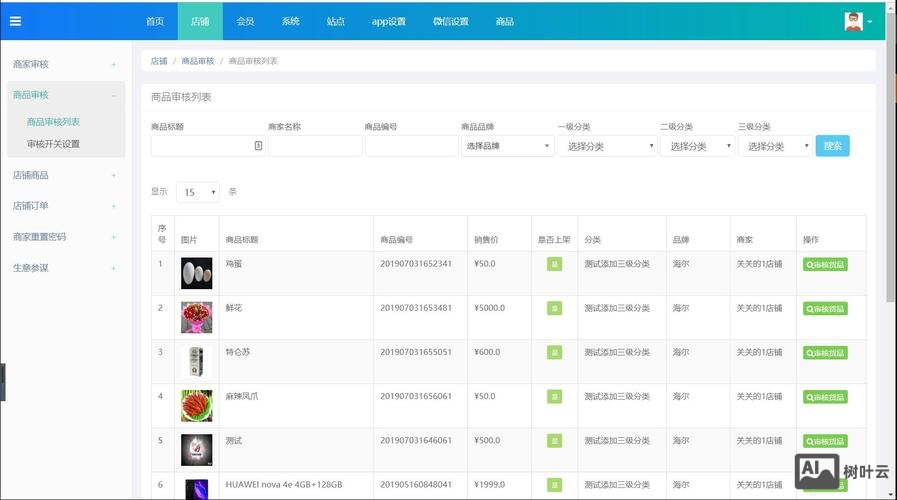Open 商品审核列表 sidebar item
897x500 pixels.
[53, 122]
